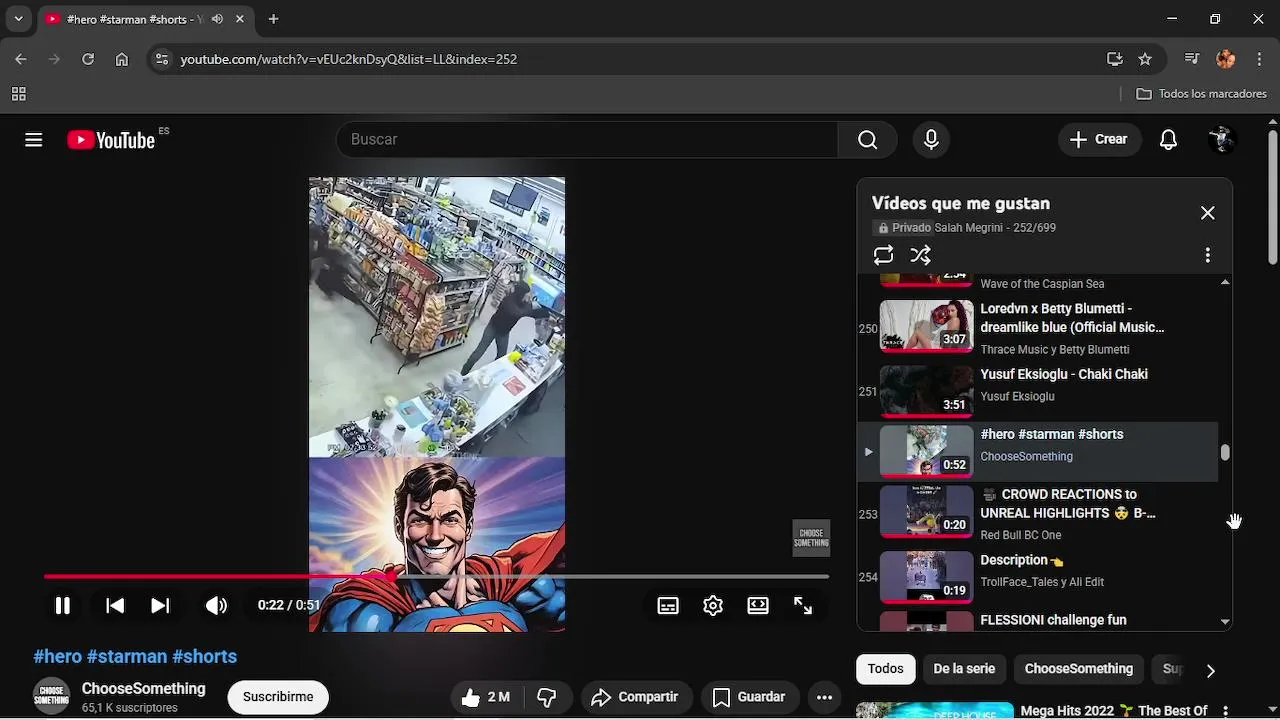Select the Todos filter chip

pyautogui.click(x=885, y=669)
